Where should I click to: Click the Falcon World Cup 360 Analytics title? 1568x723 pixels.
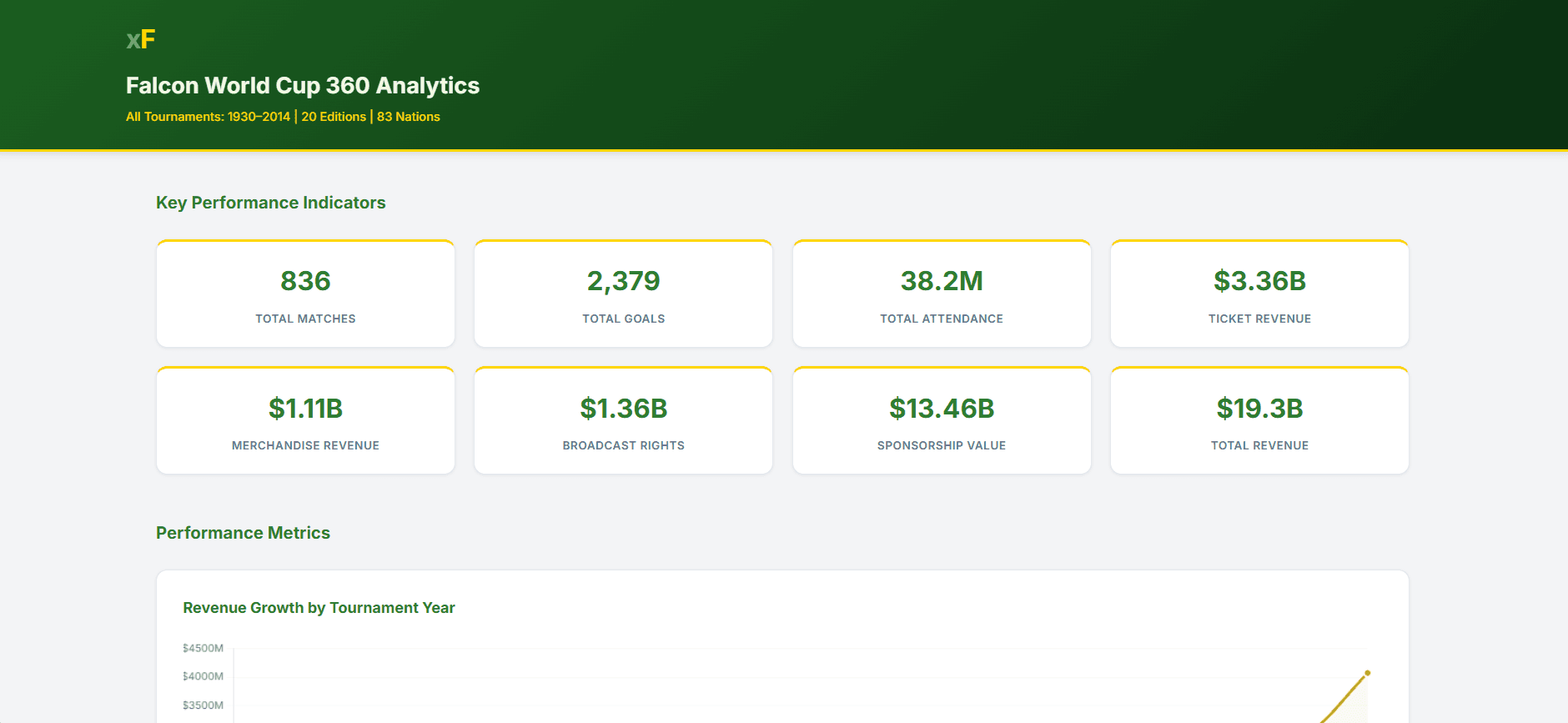pyautogui.click(x=303, y=86)
